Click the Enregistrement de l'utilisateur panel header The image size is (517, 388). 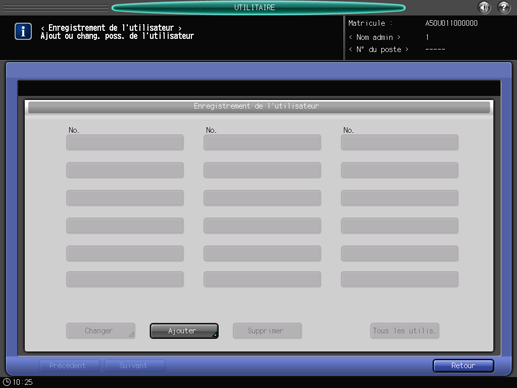(259, 107)
